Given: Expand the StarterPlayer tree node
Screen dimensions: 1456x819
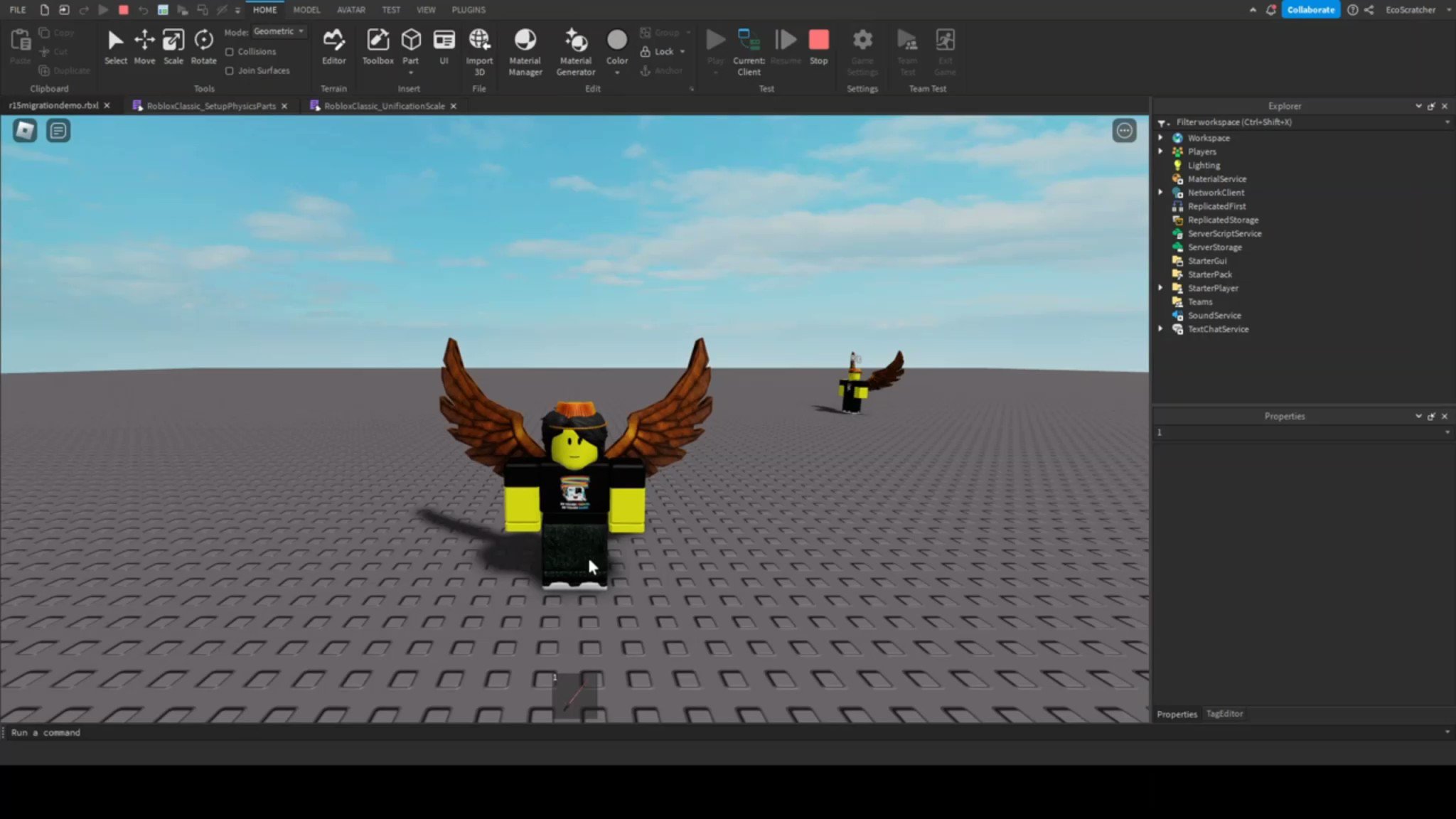Looking at the screenshot, I should [1160, 288].
